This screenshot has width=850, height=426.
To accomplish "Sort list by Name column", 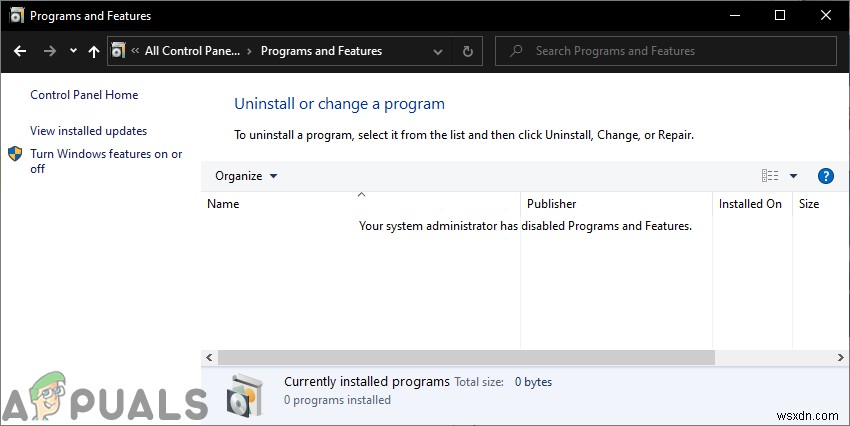I will [223, 204].
